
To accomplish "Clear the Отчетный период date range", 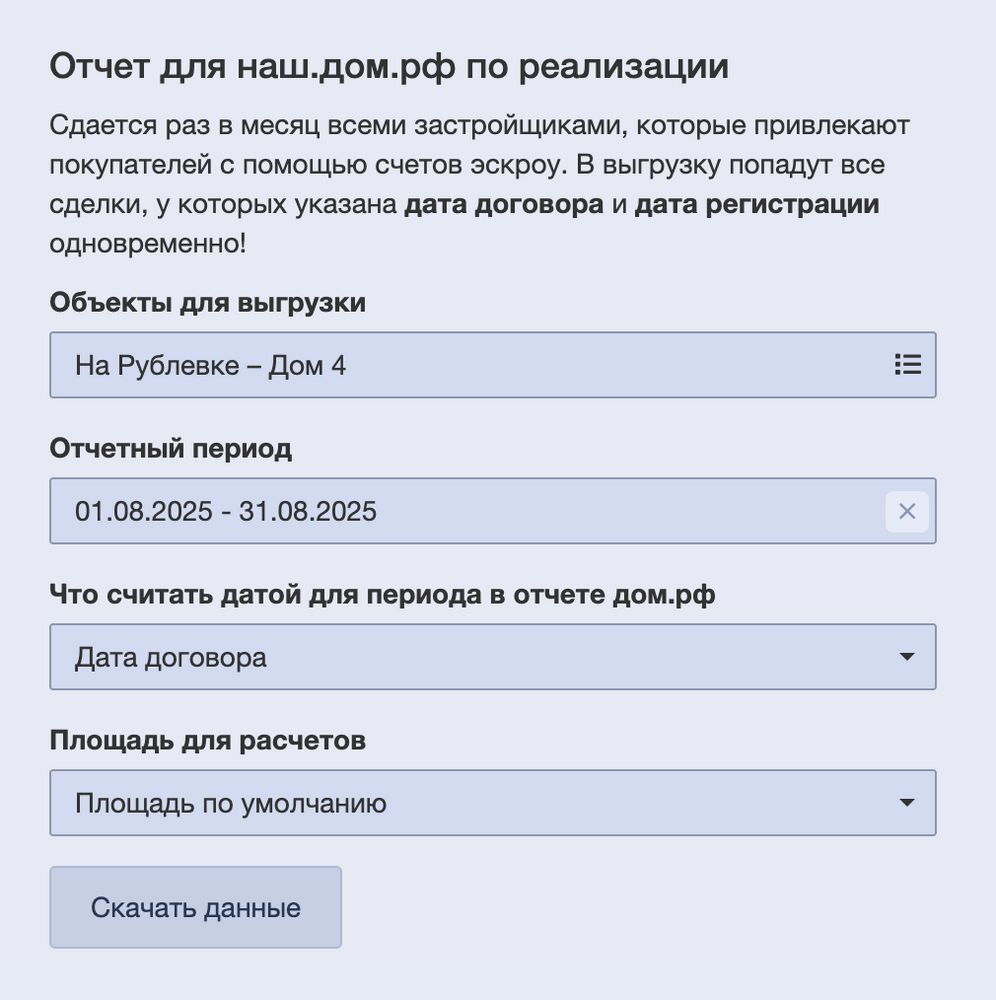I will [x=907, y=512].
